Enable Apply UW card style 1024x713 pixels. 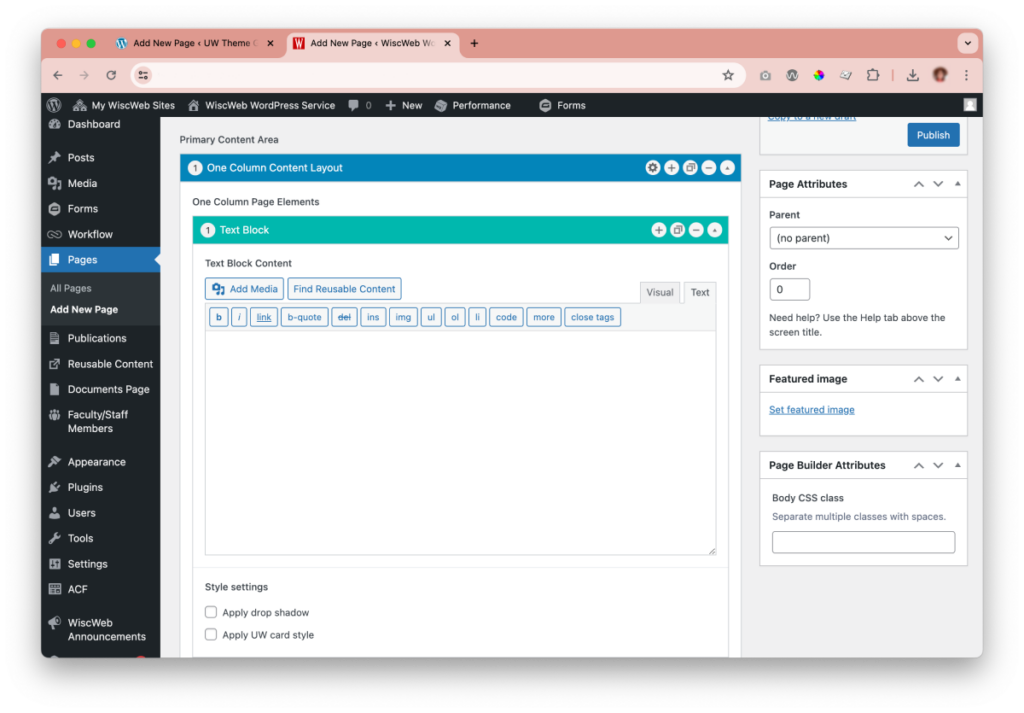point(210,633)
